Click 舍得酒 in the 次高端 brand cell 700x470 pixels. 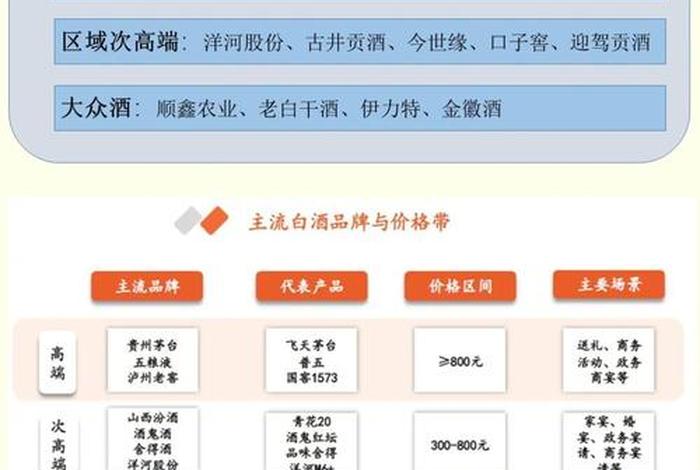(153, 449)
